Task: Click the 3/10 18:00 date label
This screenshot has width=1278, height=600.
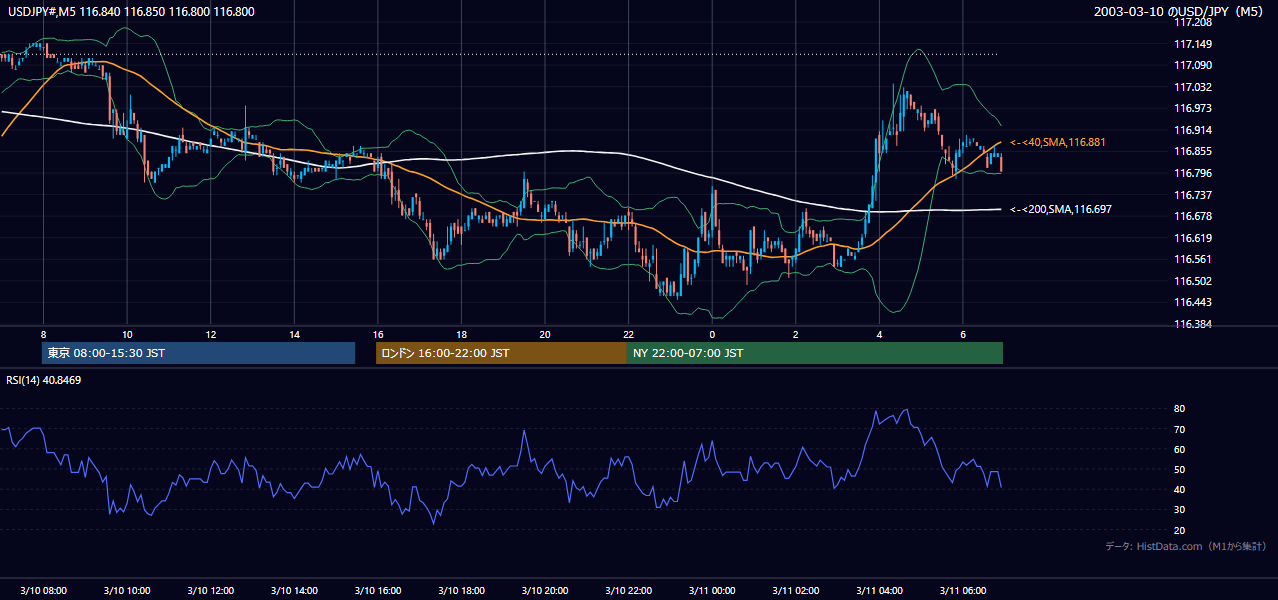Action: 461,590
